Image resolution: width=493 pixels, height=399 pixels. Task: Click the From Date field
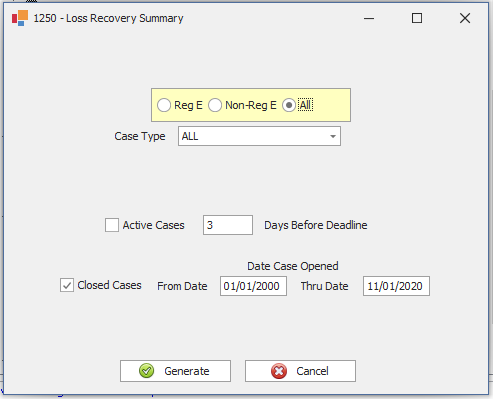pos(253,286)
